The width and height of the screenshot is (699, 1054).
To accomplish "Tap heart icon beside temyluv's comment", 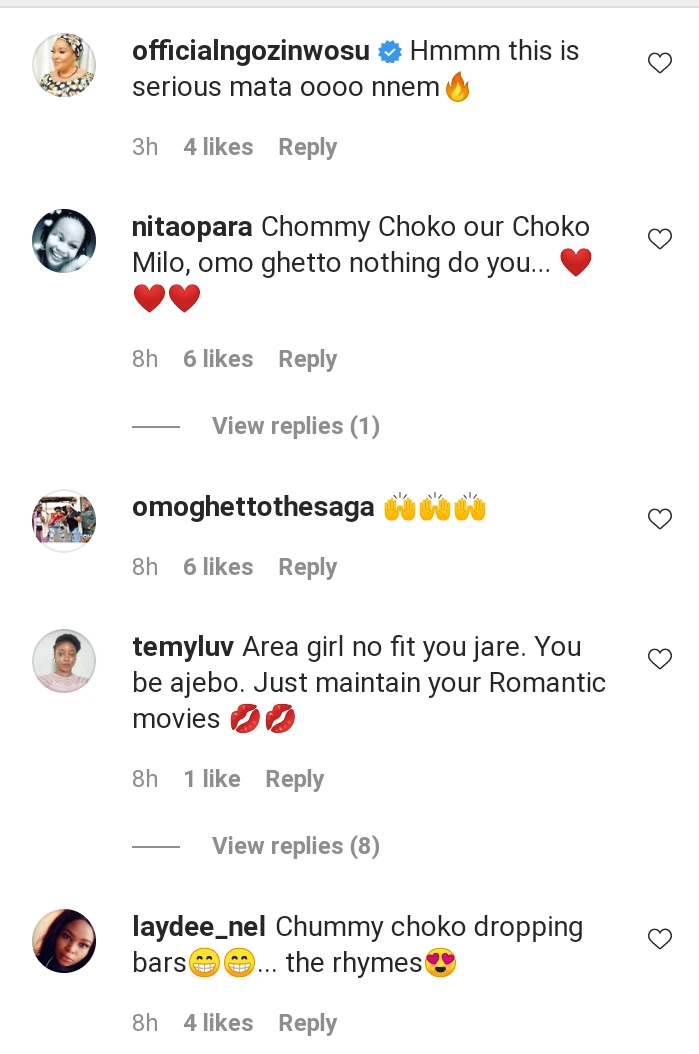I will [x=660, y=659].
